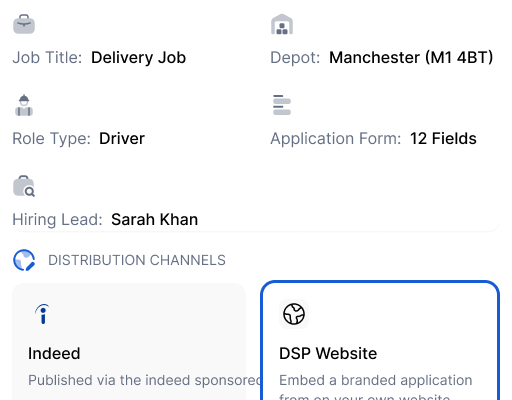Click the 'Application Form:' label
The width and height of the screenshot is (512, 400).
(336, 139)
